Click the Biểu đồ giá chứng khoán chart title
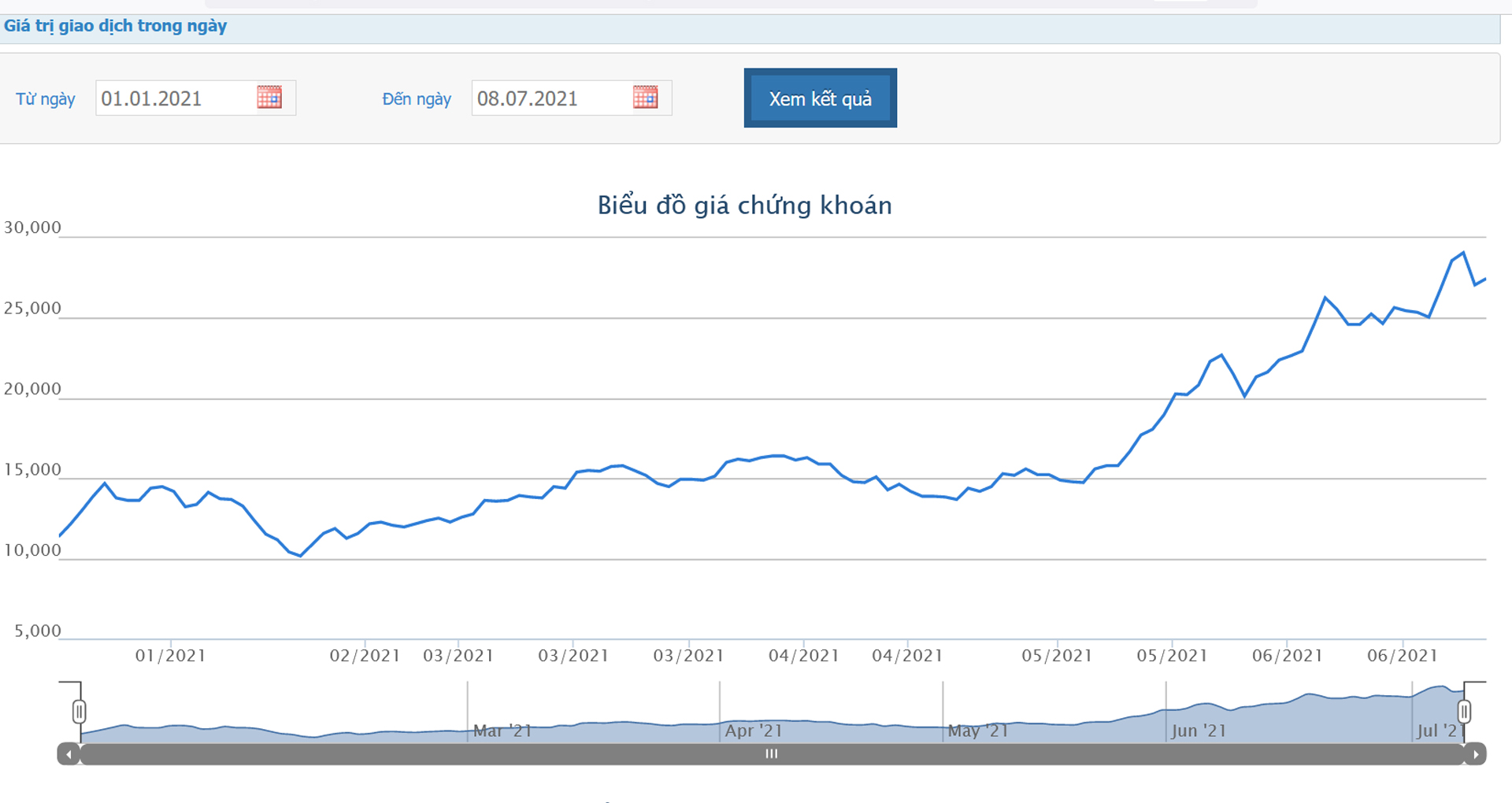 point(744,205)
